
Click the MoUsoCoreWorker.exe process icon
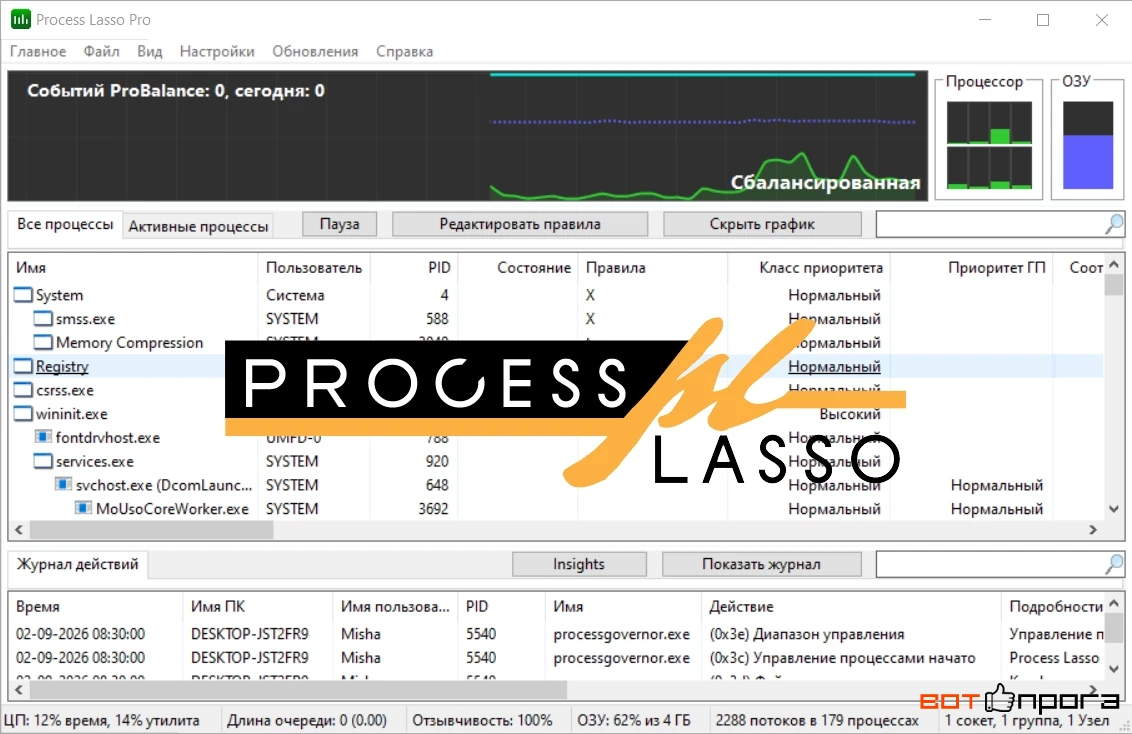(84, 509)
